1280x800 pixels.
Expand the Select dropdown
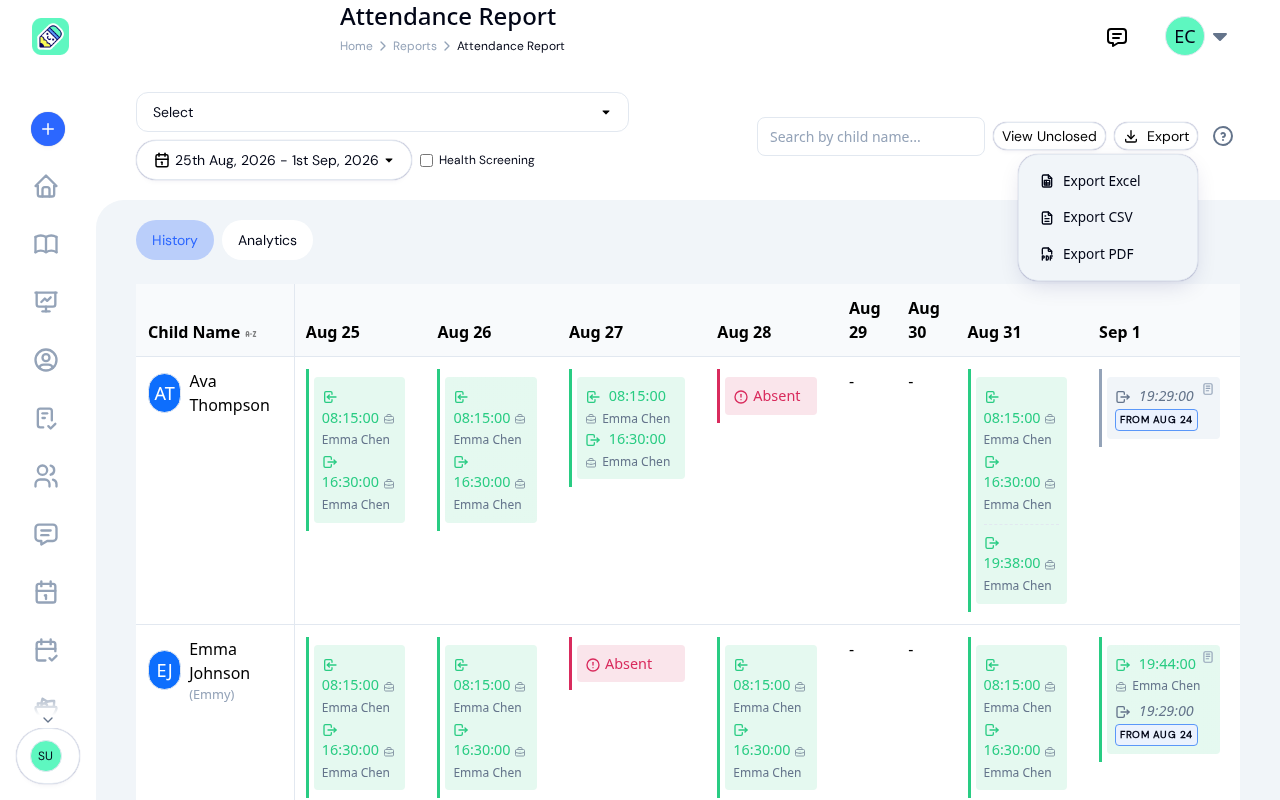(382, 112)
